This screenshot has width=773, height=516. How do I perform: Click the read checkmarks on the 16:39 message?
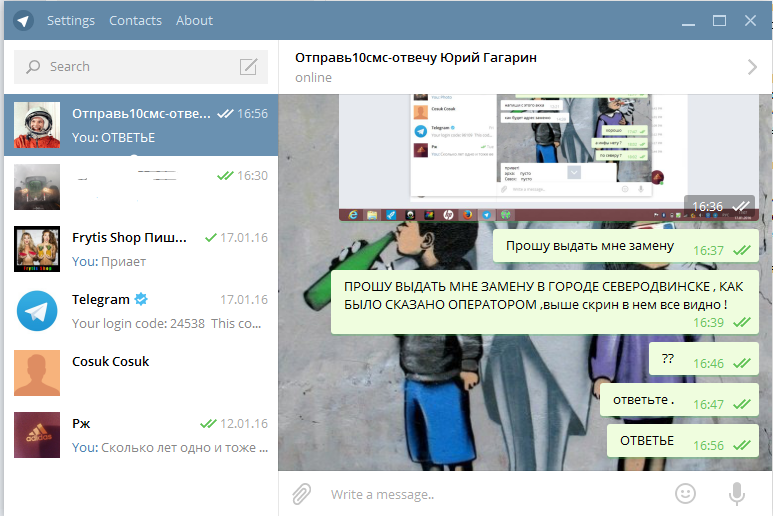741,323
